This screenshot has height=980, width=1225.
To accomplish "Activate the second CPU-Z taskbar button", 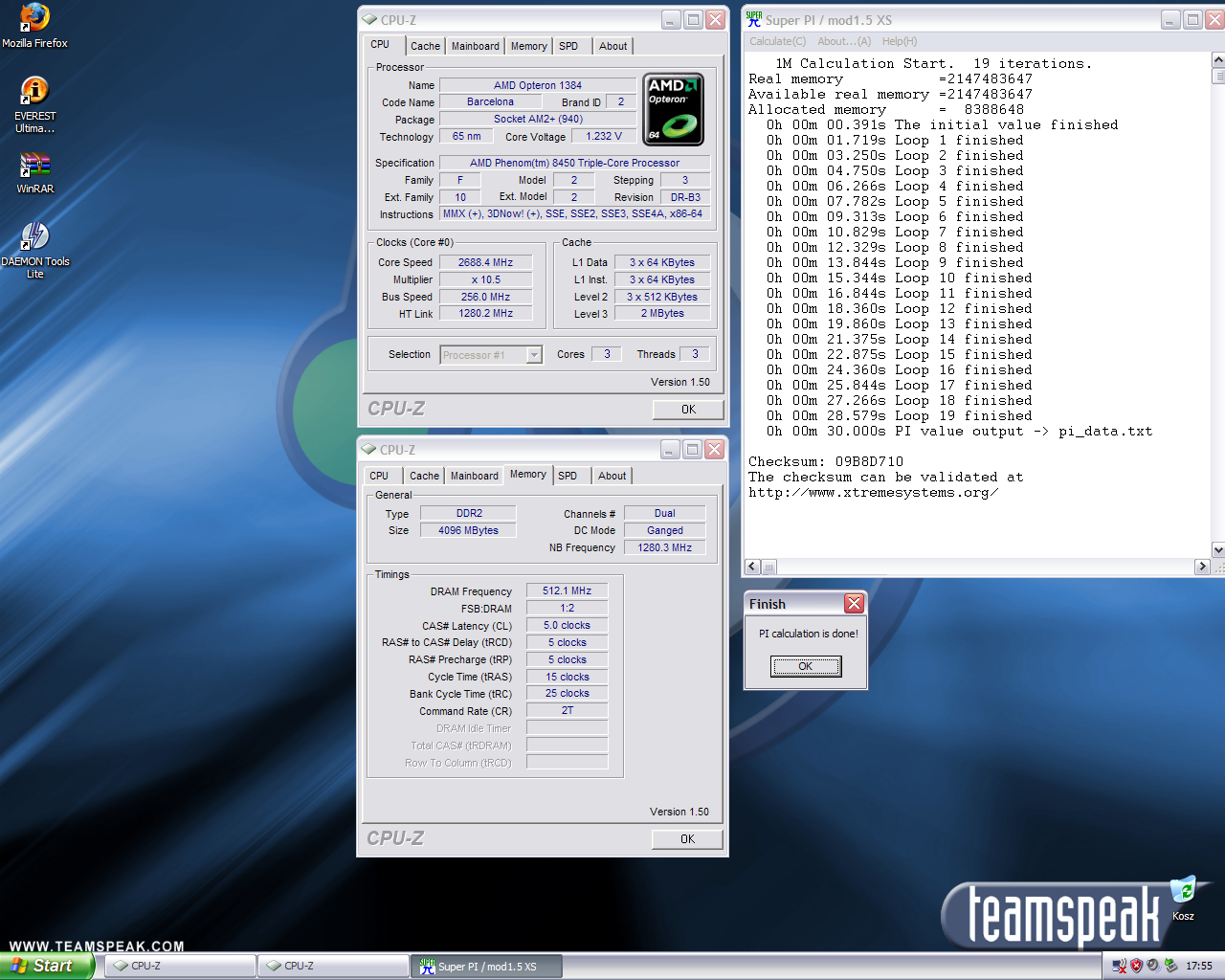I will coord(333,967).
